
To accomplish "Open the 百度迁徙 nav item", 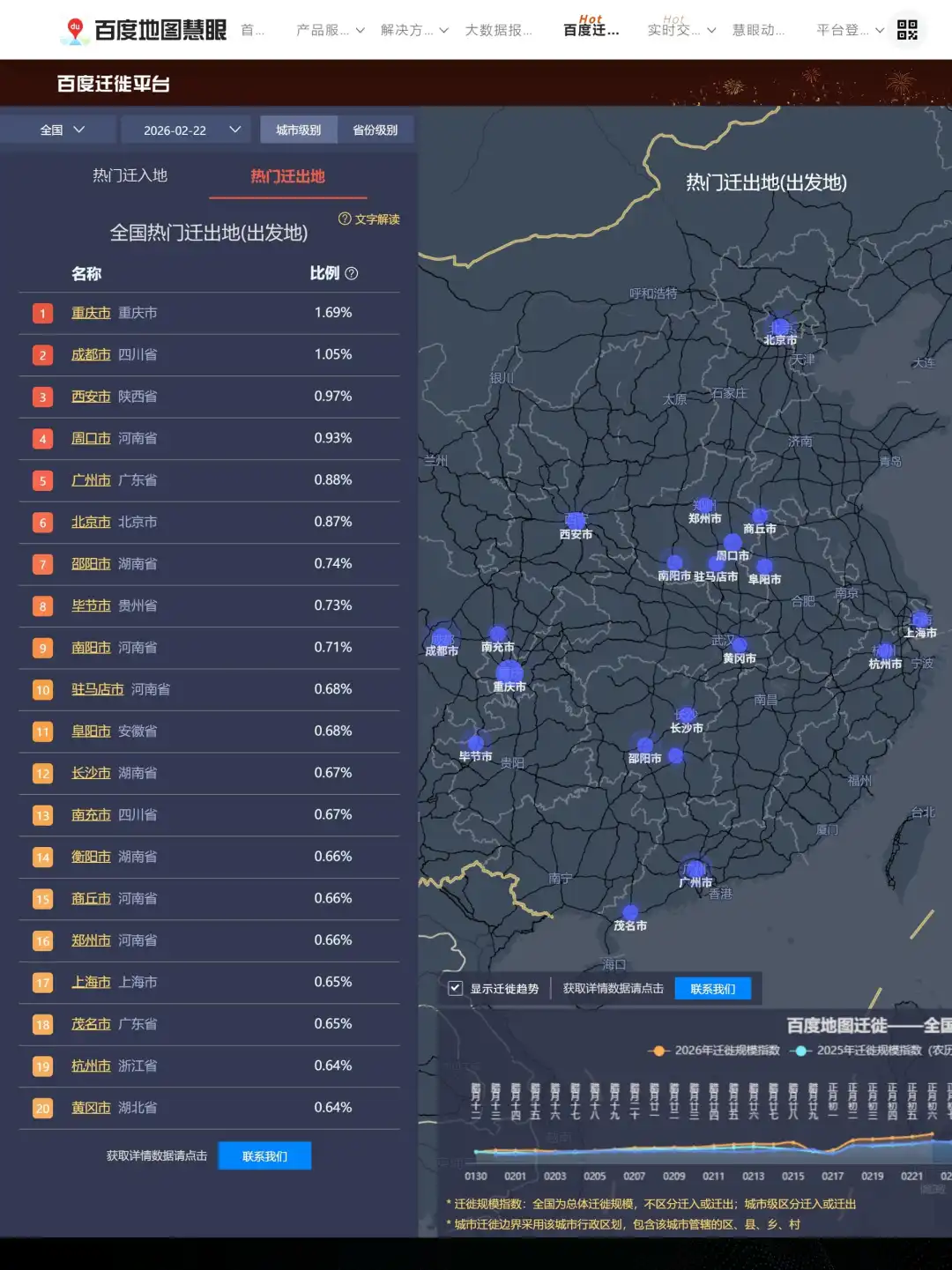I will pyautogui.click(x=591, y=30).
